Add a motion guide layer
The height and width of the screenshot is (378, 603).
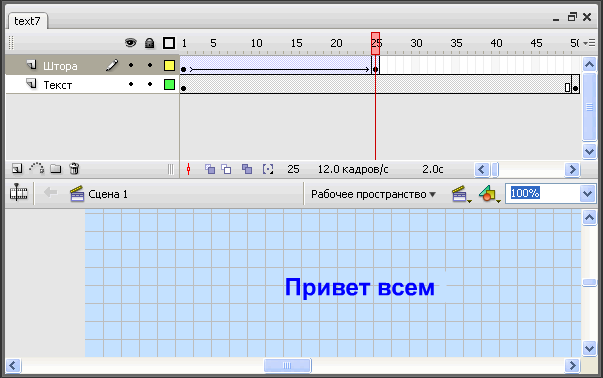37,168
